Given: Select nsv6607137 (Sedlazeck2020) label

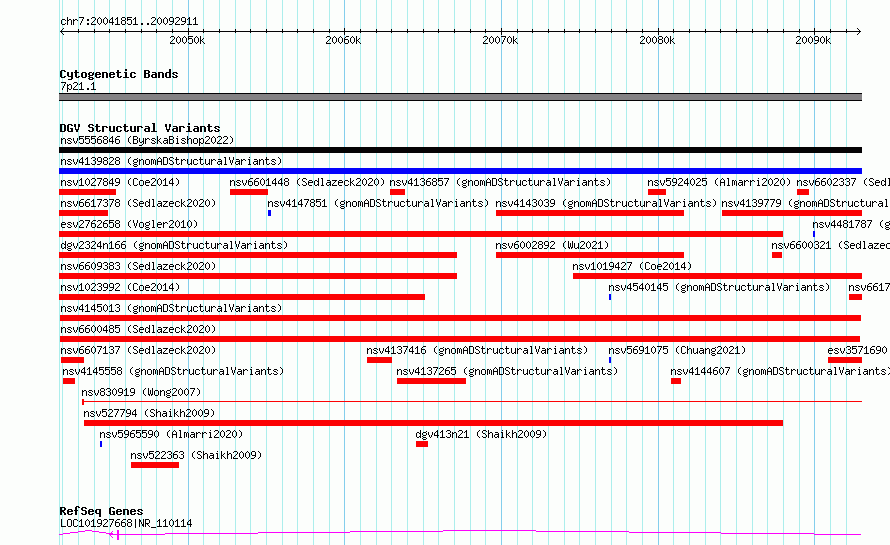Looking at the screenshot, I should pos(138,350).
